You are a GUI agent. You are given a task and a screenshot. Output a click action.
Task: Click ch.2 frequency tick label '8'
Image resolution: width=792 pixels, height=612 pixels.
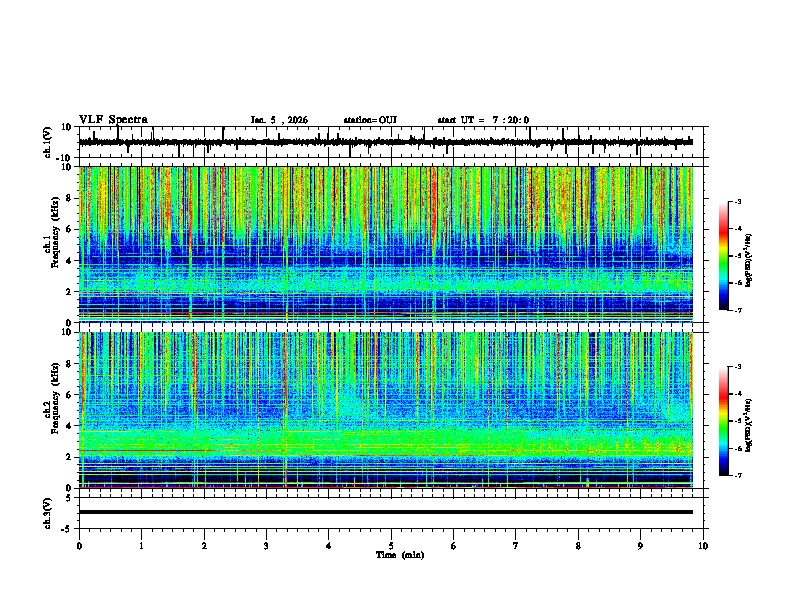pos(70,364)
